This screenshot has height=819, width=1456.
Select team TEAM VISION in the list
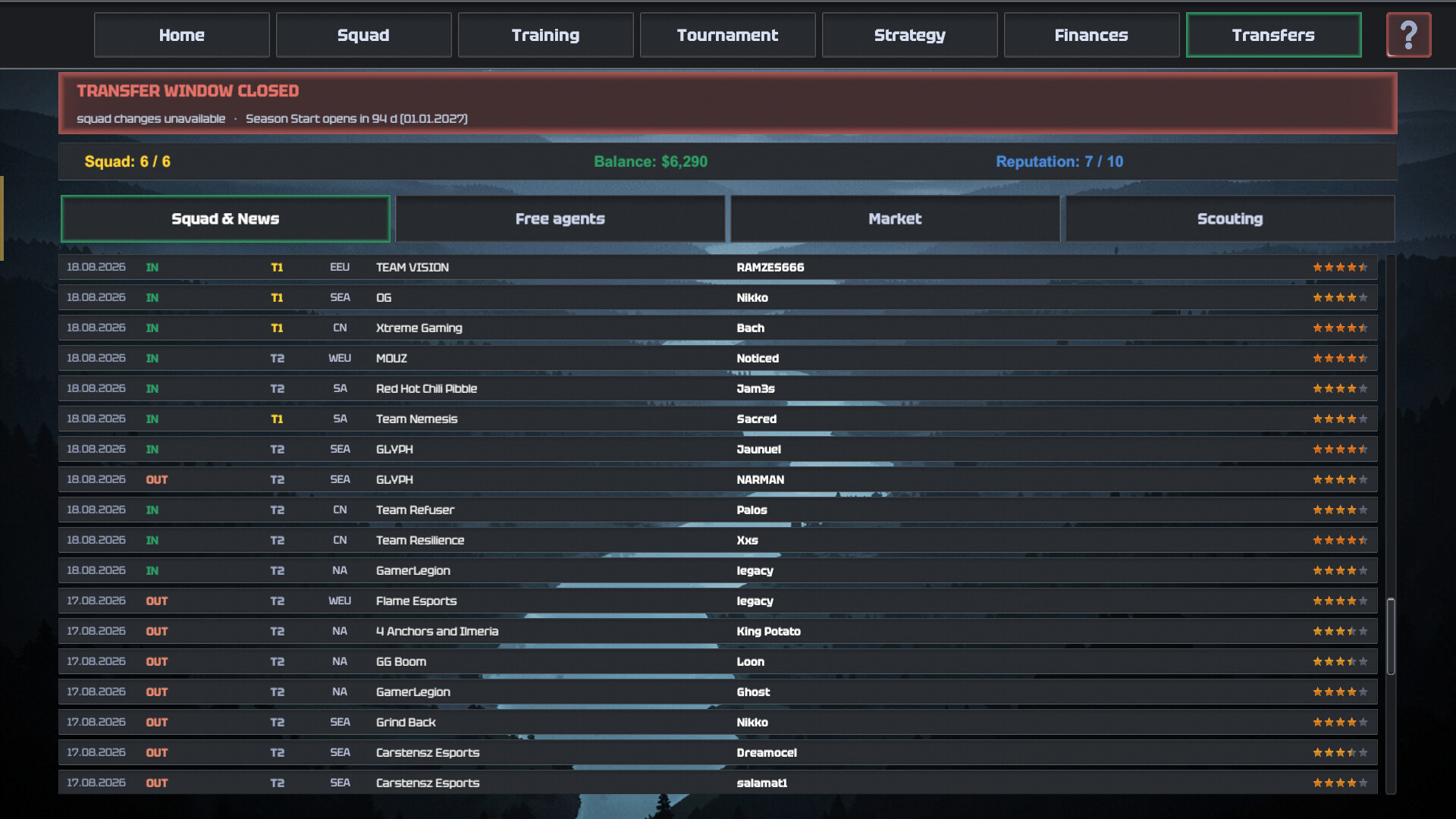(413, 267)
